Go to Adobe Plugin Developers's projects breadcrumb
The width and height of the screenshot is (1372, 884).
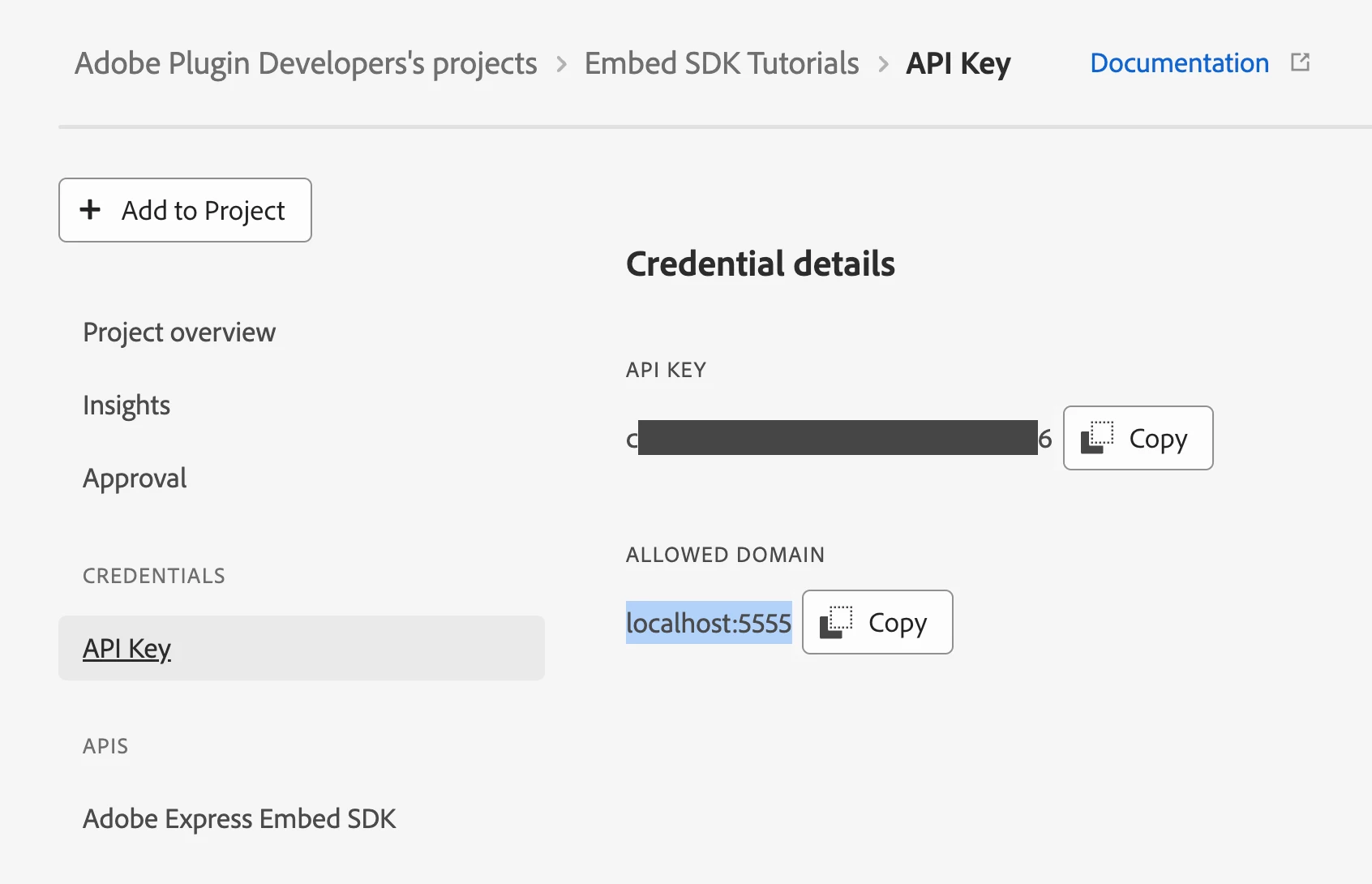coord(306,63)
